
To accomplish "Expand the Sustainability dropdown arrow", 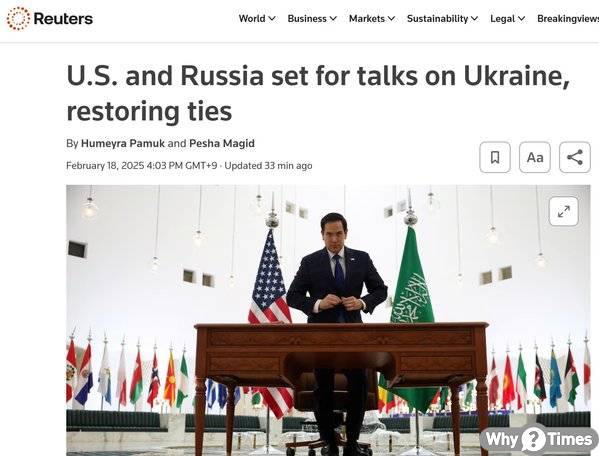I will click(x=474, y=18).
